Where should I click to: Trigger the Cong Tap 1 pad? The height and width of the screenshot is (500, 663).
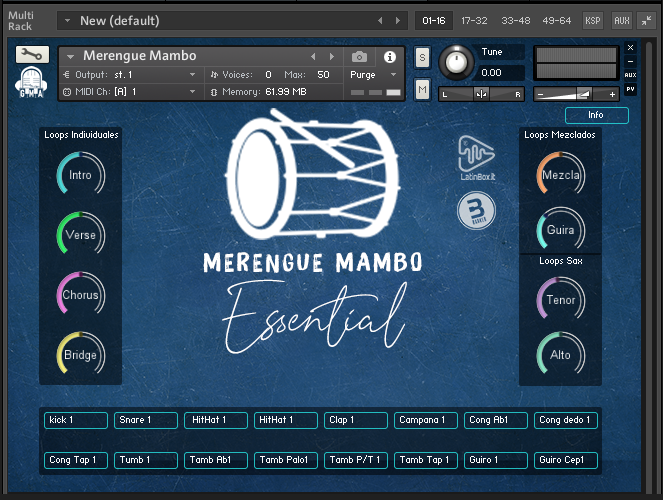76,460
